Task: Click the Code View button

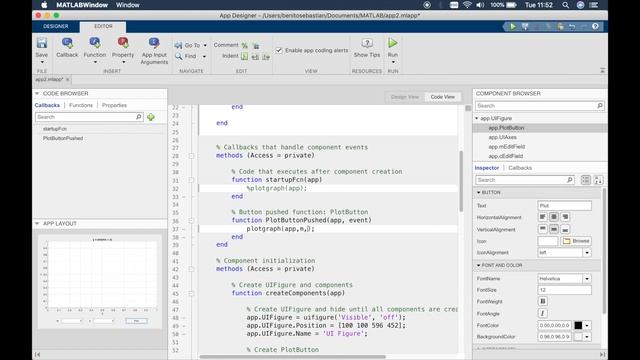Action: click(x=442, y=97)
